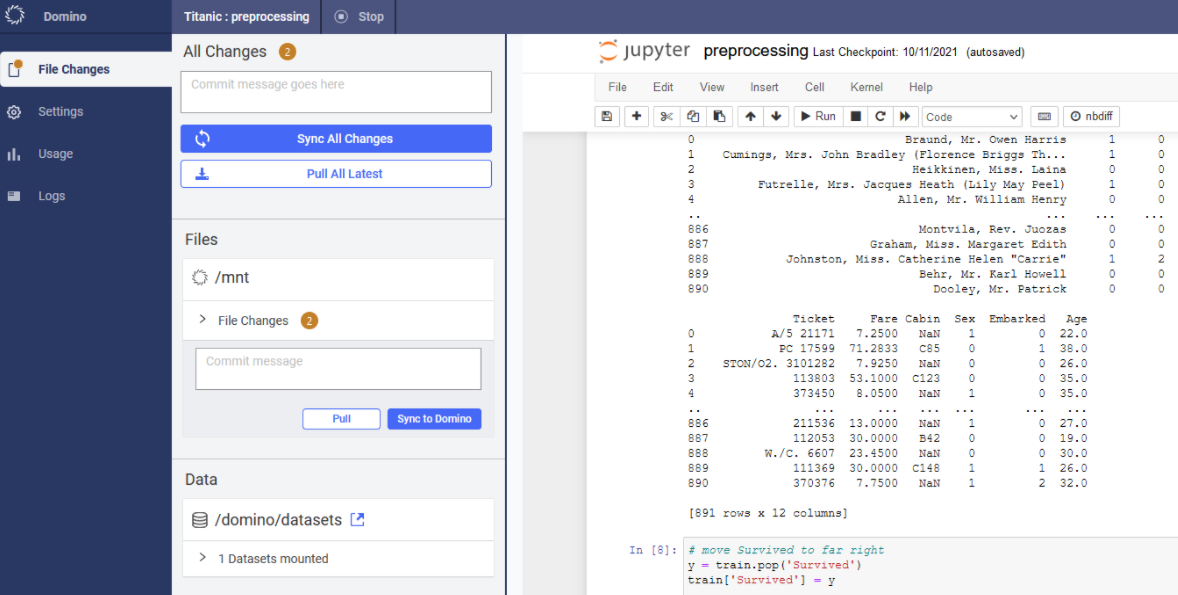Open the cell type dropdown showing Code

click(972, 116)
